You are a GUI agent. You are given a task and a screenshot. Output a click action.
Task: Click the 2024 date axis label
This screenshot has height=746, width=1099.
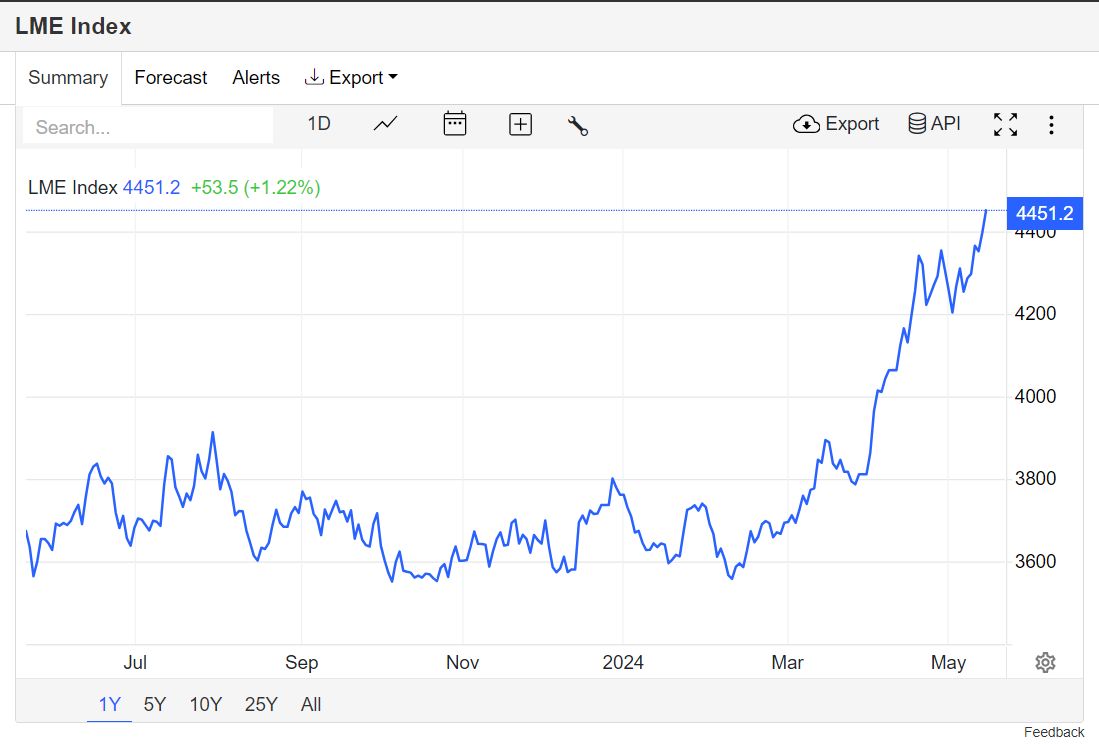click(623, 663)
